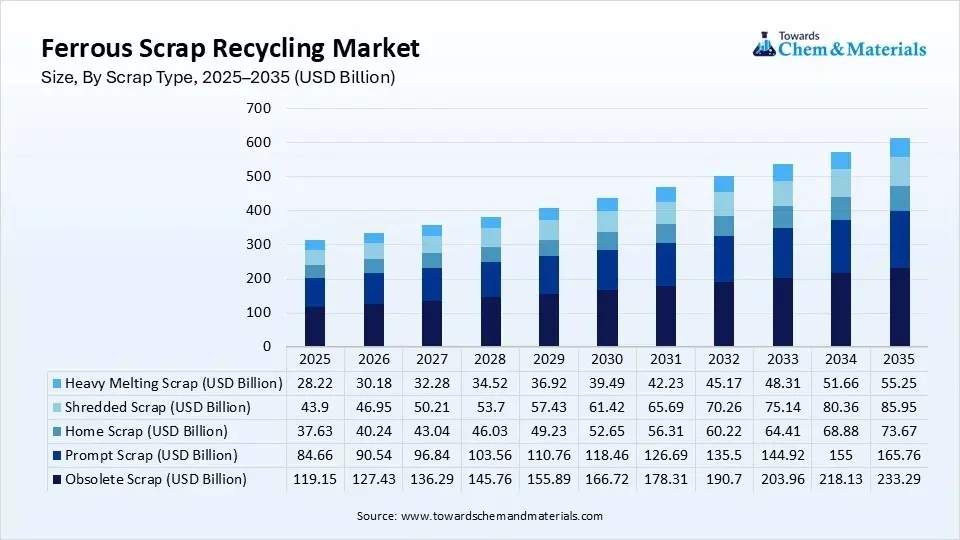Image resolution: width=960 pixels, height=540 pixels.
Task: Click the 2030 stacked bar
Action: click(607, 272)
